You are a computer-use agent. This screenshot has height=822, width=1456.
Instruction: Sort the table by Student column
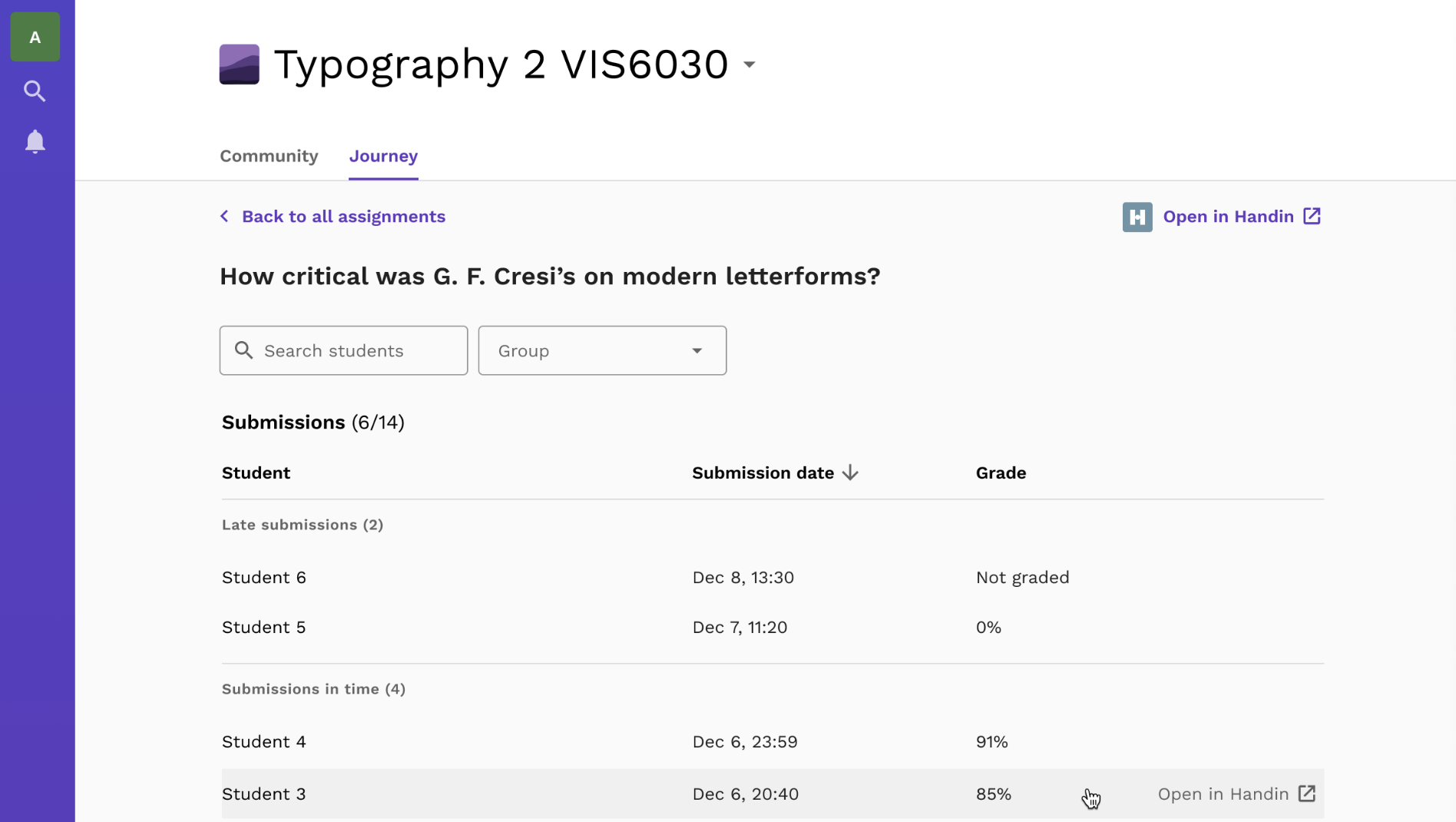coord(256,472)
